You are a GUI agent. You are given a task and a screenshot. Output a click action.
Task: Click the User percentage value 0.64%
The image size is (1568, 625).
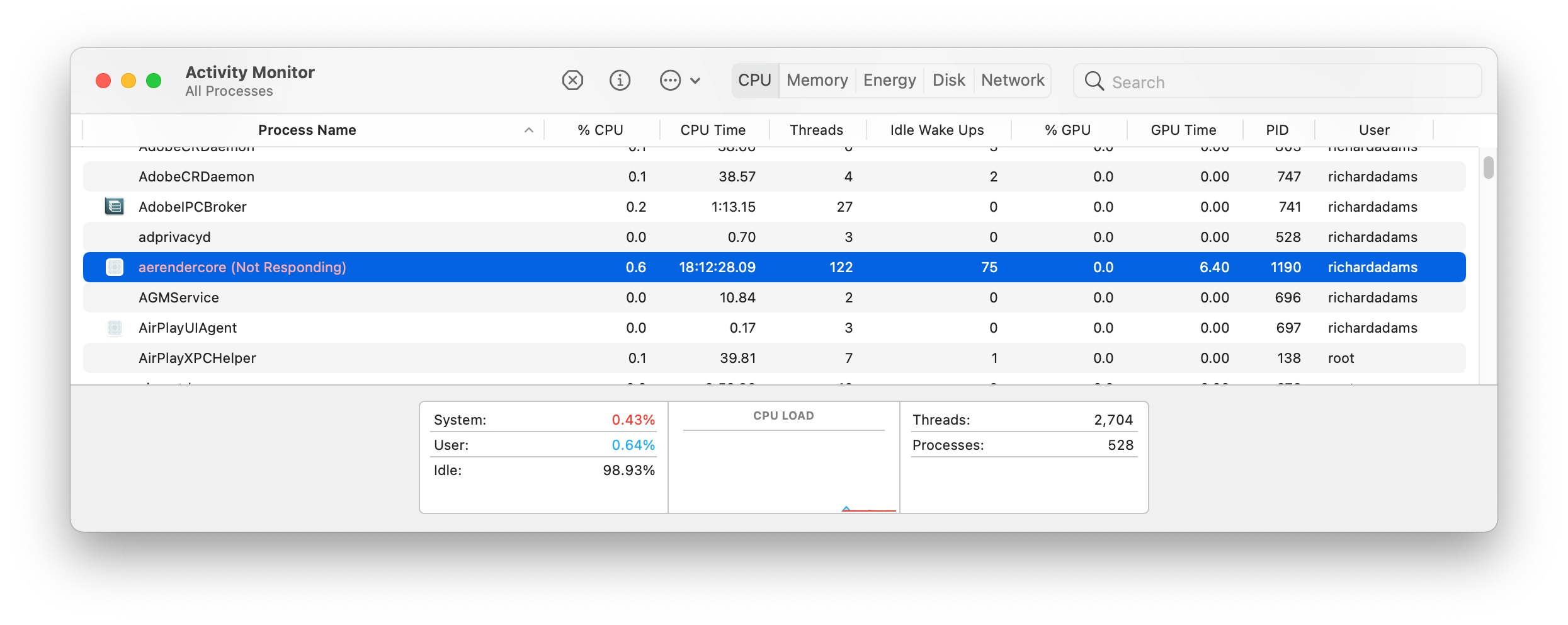[x=633, y=445]
